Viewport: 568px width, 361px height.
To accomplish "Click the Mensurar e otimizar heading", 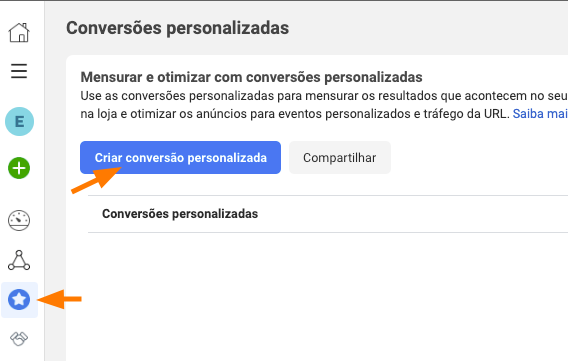I will point(251,77).
